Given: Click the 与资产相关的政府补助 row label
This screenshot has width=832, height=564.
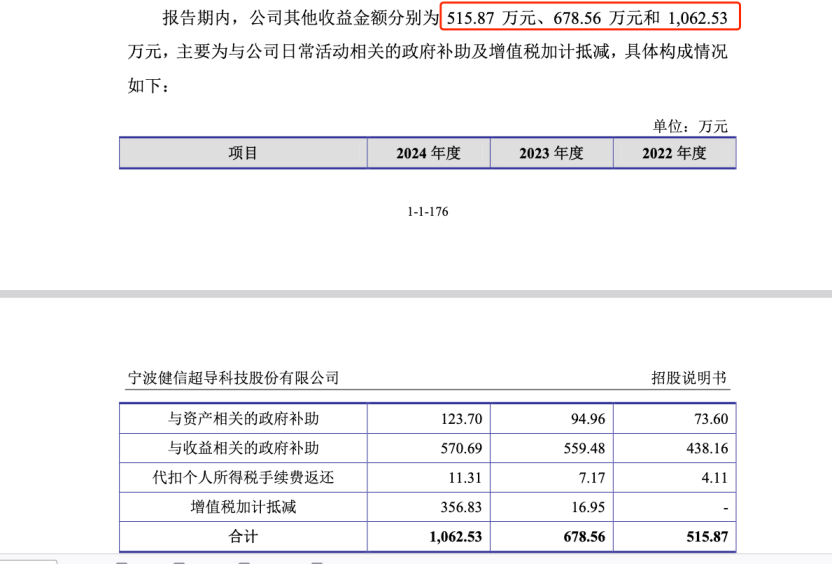Looking at the screenshot, I should click(x=243, y=419).
